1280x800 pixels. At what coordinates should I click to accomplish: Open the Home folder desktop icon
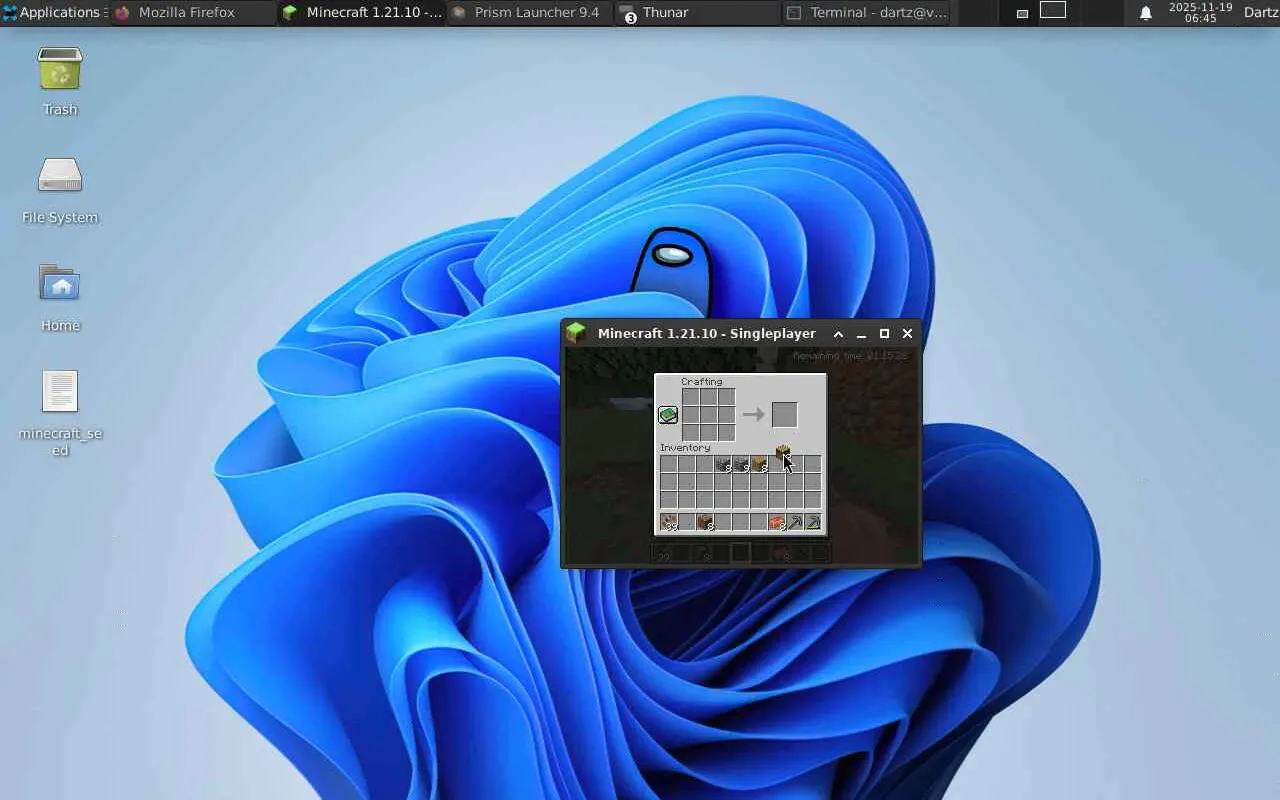click(x=60, y=297)
